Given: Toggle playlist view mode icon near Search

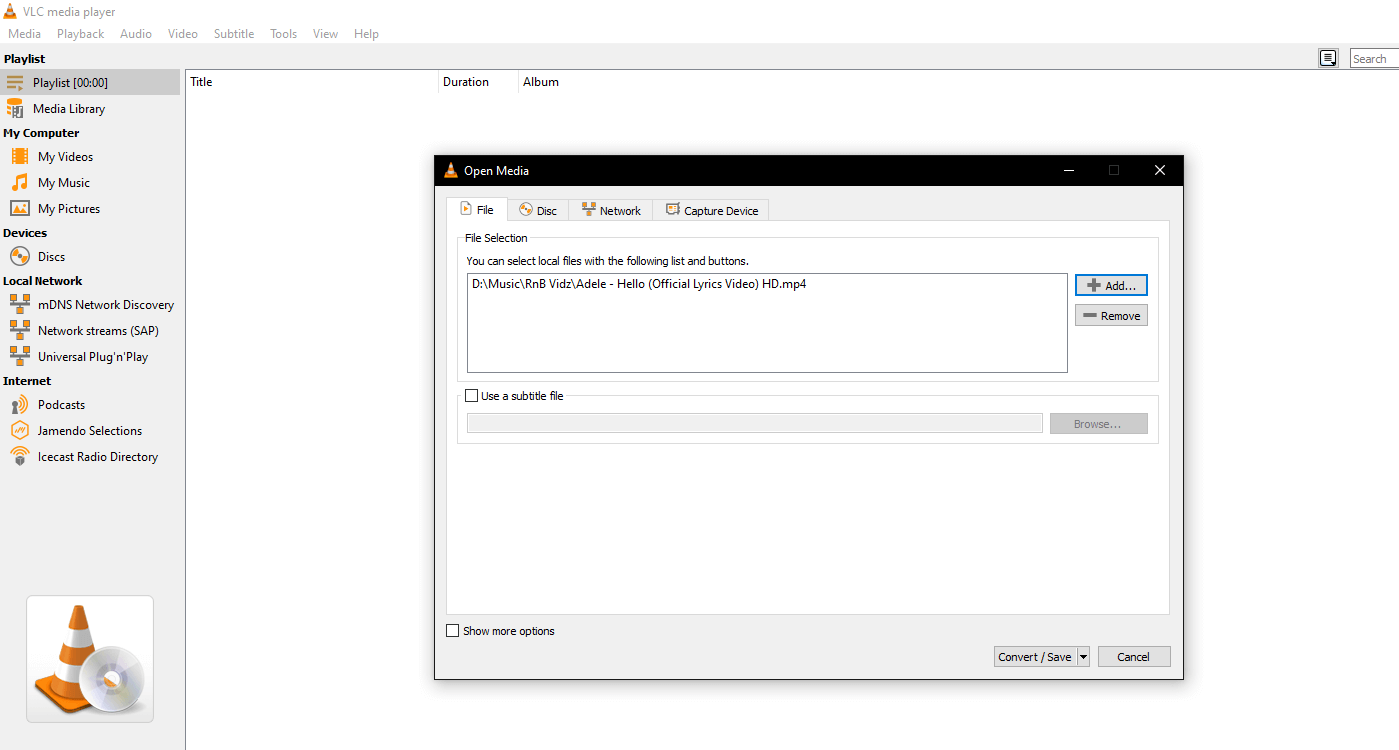Looking at the screenshot, I should coord(1328,58).
